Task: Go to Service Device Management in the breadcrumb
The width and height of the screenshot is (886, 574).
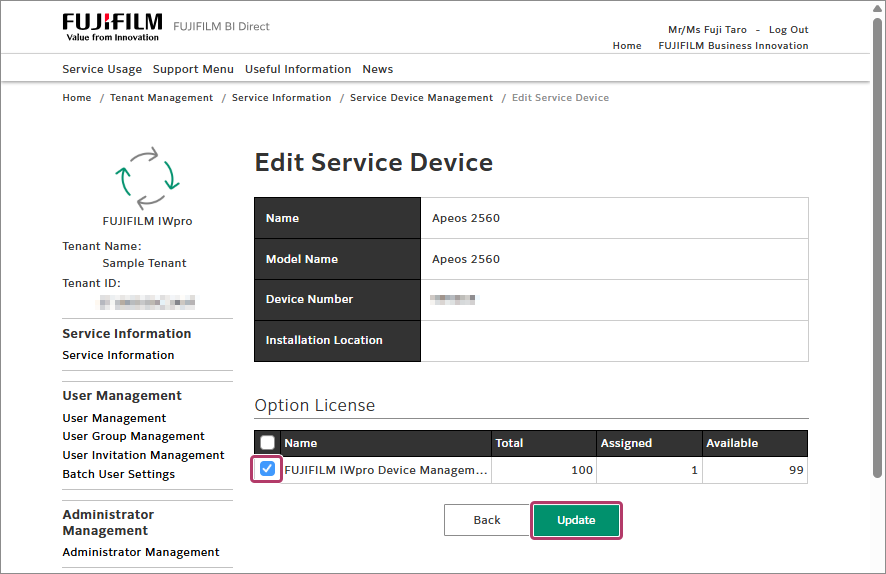Action: pyautogui.click(x=421, y=97)
